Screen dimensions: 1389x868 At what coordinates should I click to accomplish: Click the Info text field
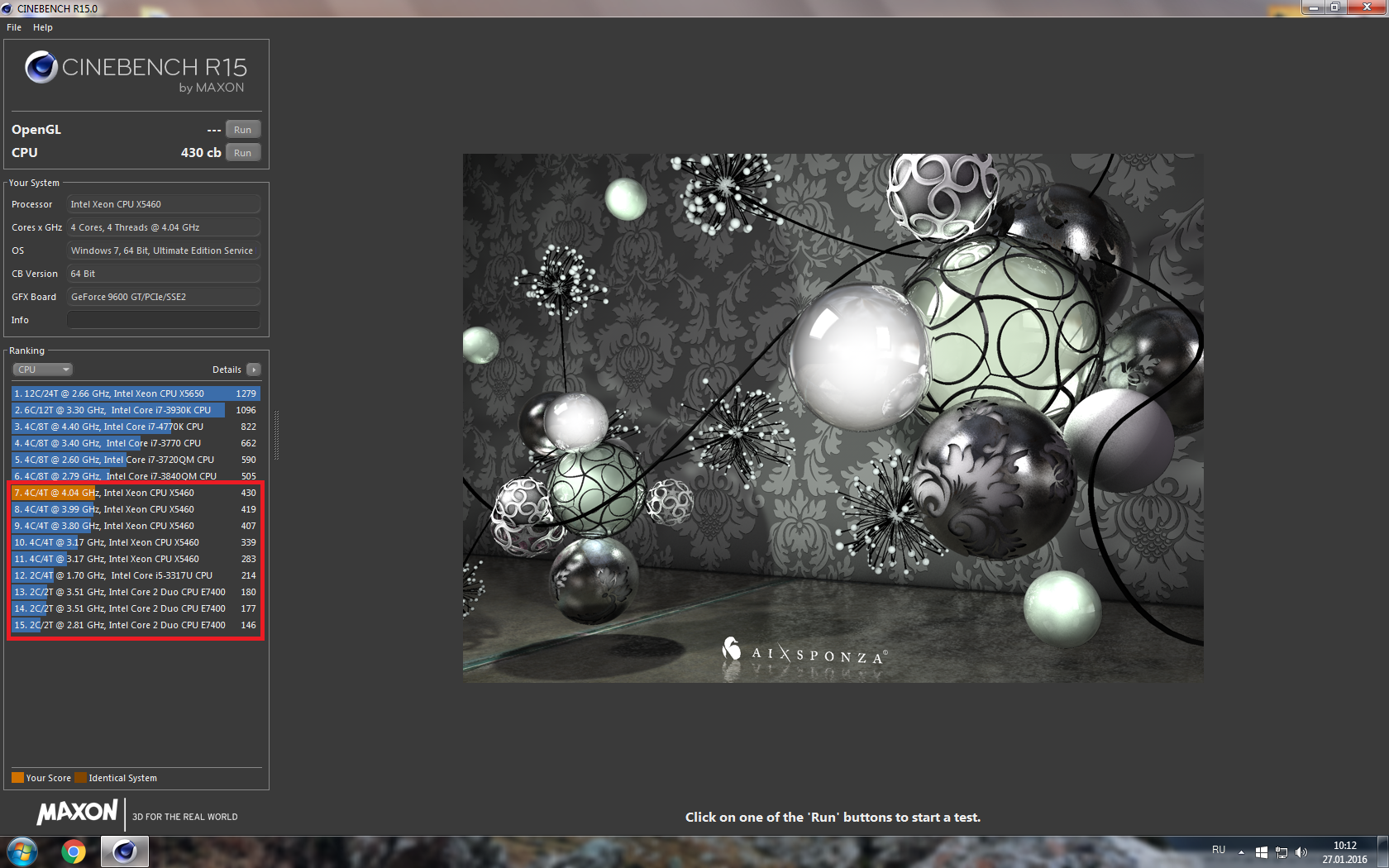click(164, 320)
